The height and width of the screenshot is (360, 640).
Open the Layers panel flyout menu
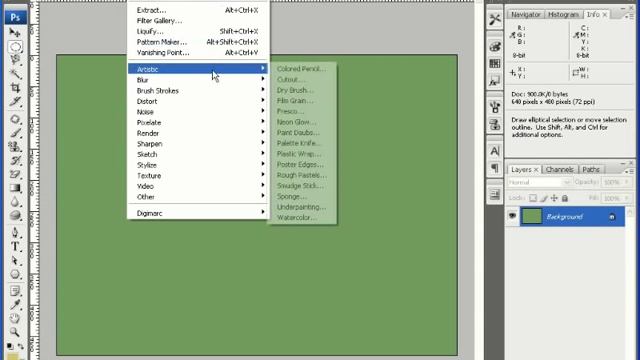[629, 171]
